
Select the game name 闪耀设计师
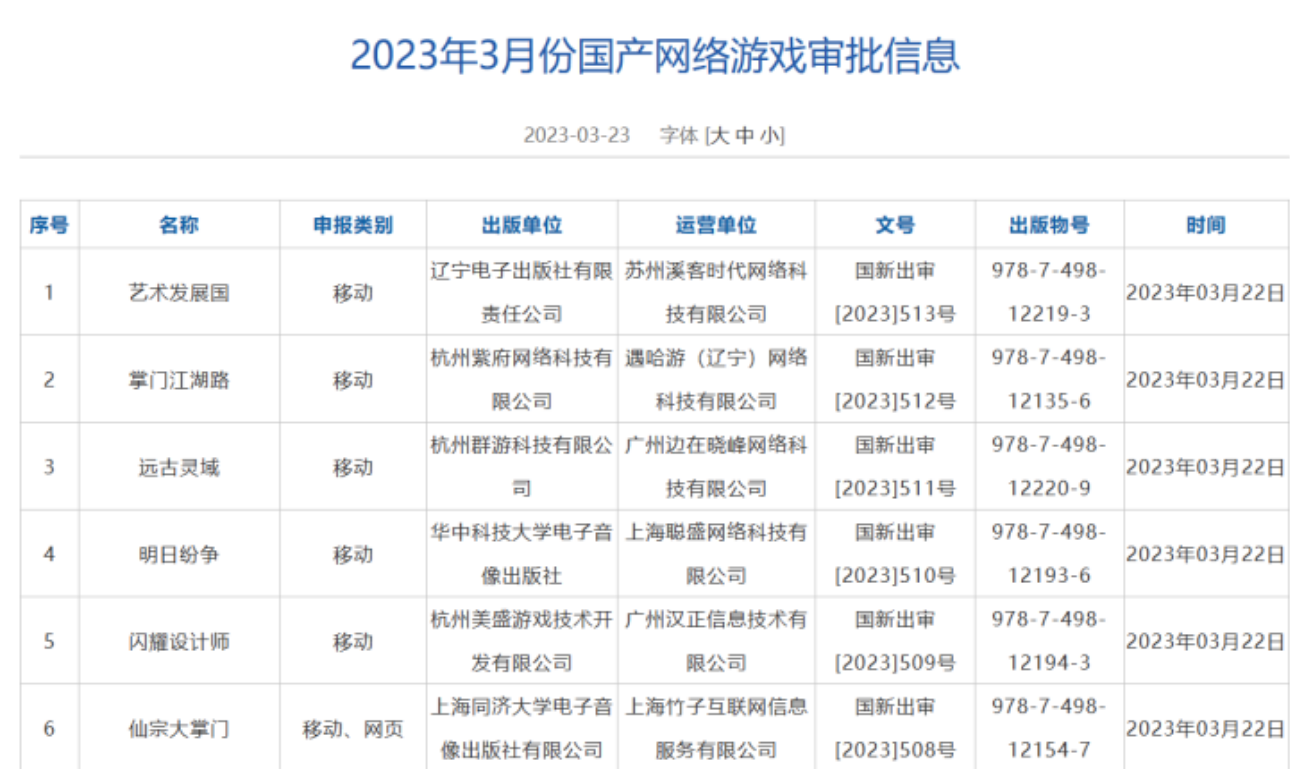click(178, 641)
